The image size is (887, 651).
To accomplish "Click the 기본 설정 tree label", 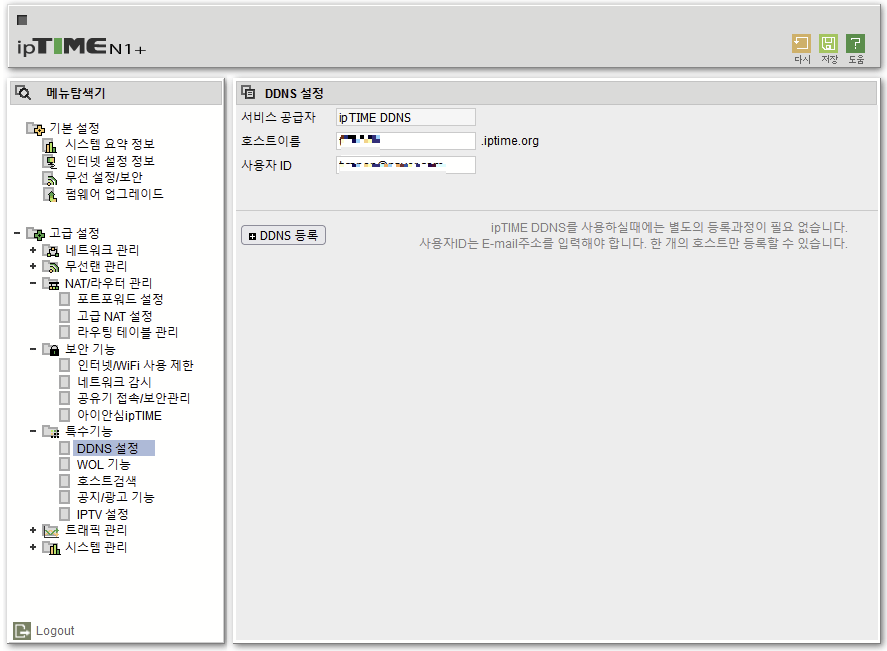I will click(74, 128).
